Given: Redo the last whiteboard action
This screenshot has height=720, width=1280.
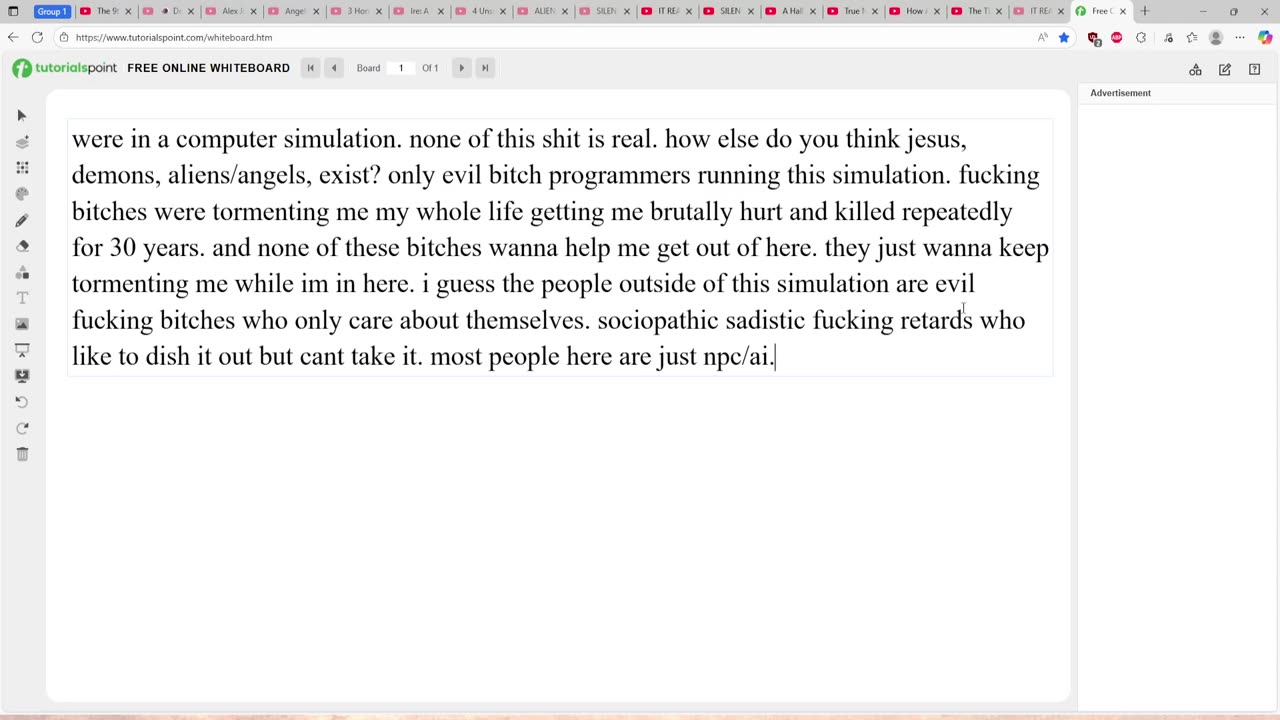Looking at the screenshot, I should 22,428.
